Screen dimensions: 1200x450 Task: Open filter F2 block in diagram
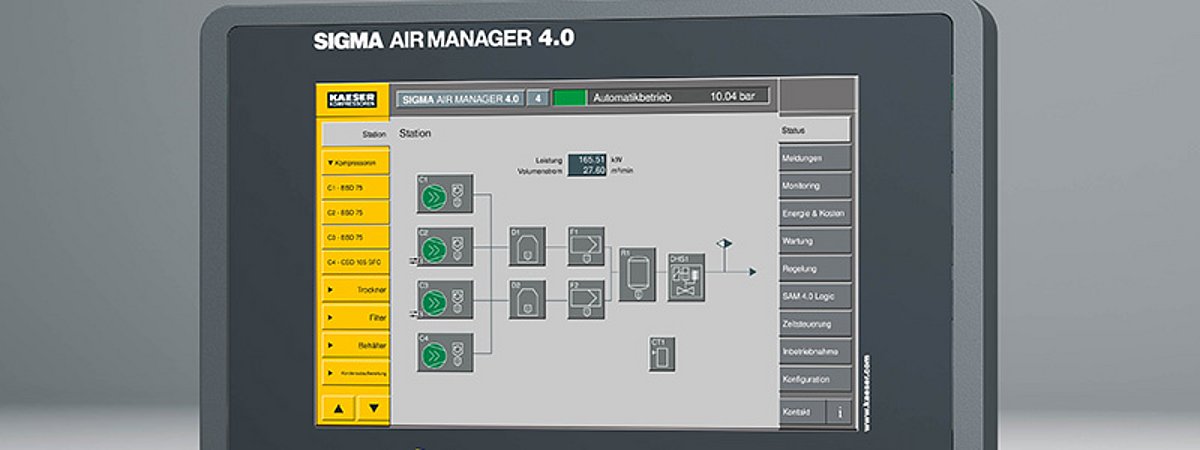(586, 299)
